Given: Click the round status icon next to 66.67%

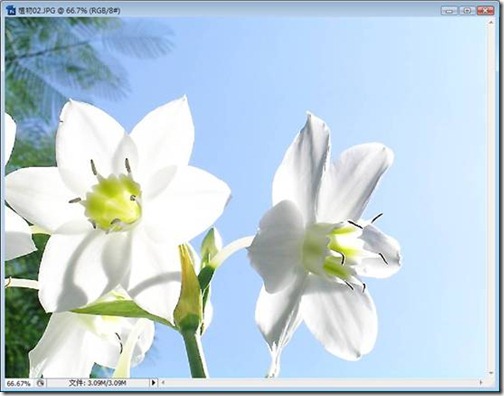Looking at the screenshot, I should click(x=40, y=383).
